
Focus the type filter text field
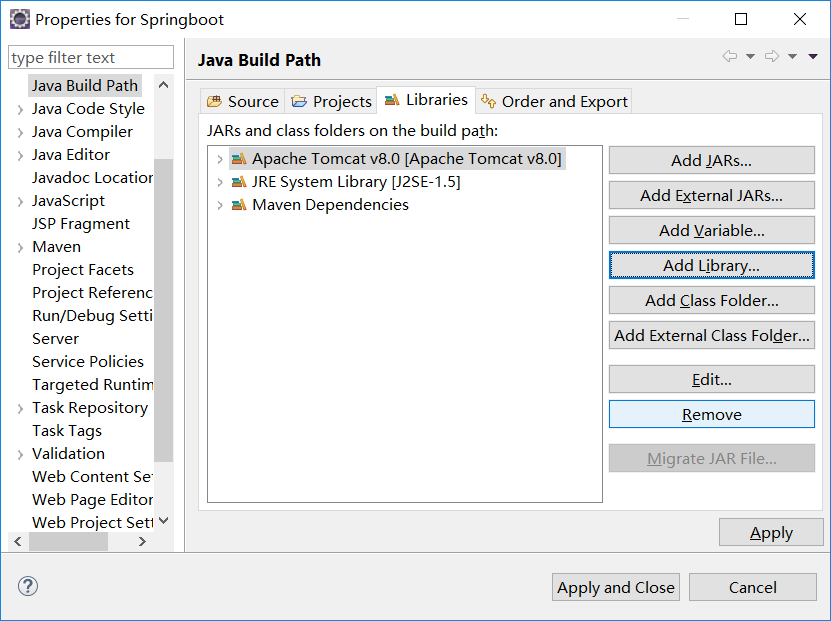pyautogui.click(x=91, y=57)
